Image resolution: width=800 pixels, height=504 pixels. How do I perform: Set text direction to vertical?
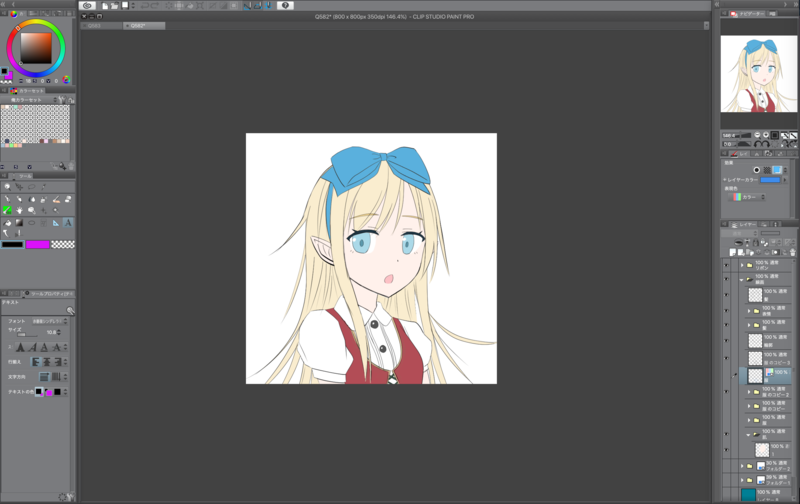coord(56,376)
